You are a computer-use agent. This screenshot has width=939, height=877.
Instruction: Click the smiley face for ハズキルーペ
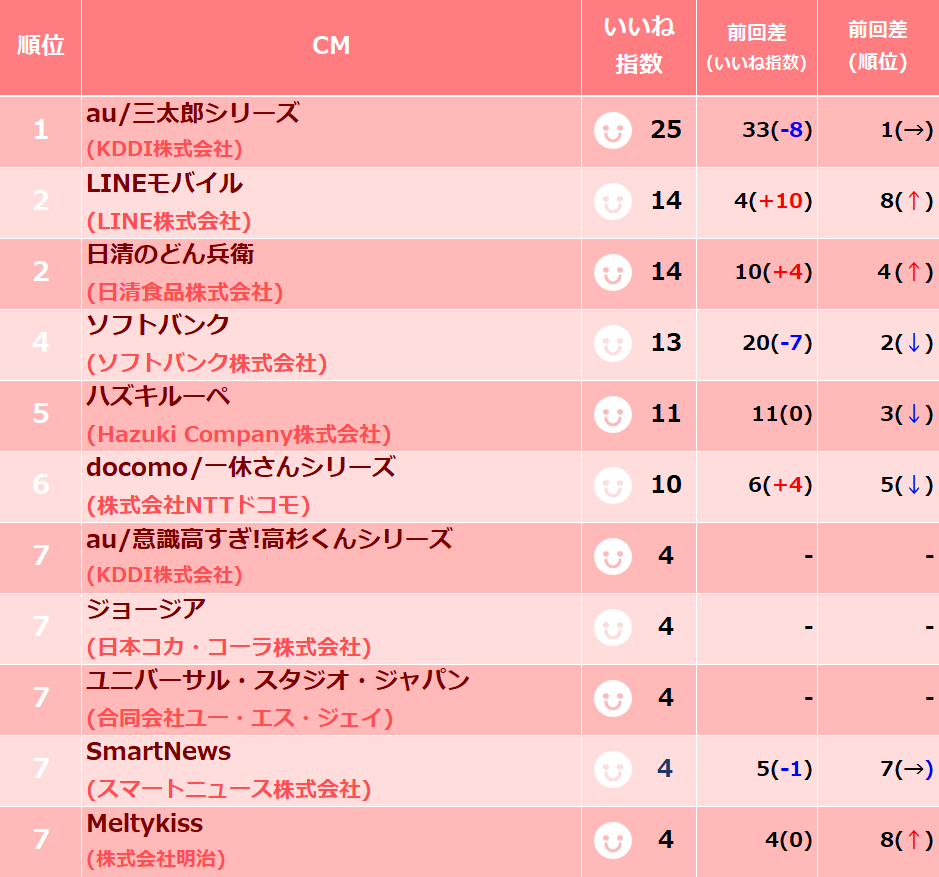click(613, 415)
